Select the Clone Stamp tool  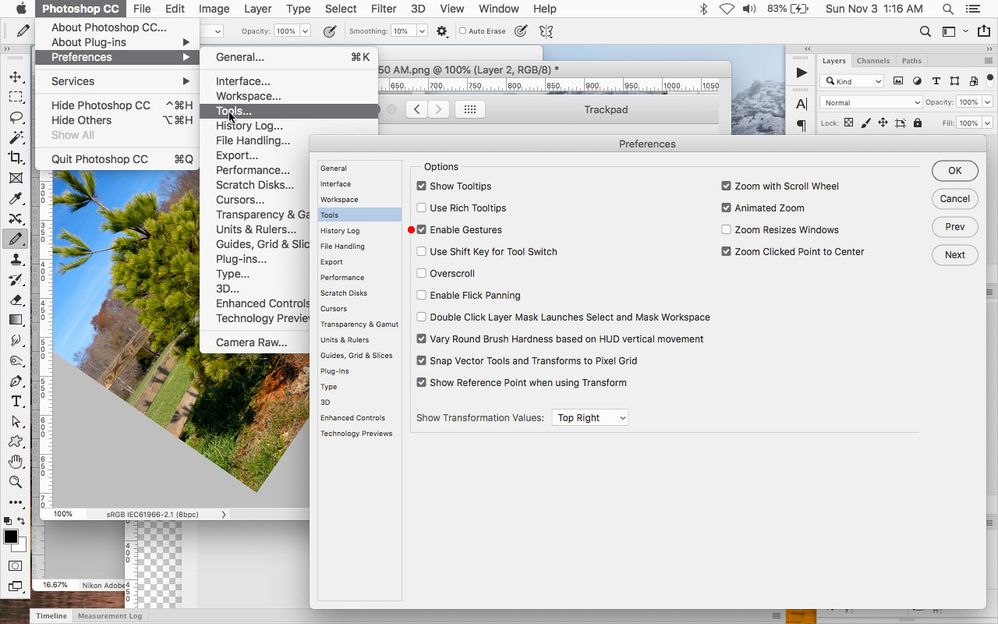pos(15,259)
